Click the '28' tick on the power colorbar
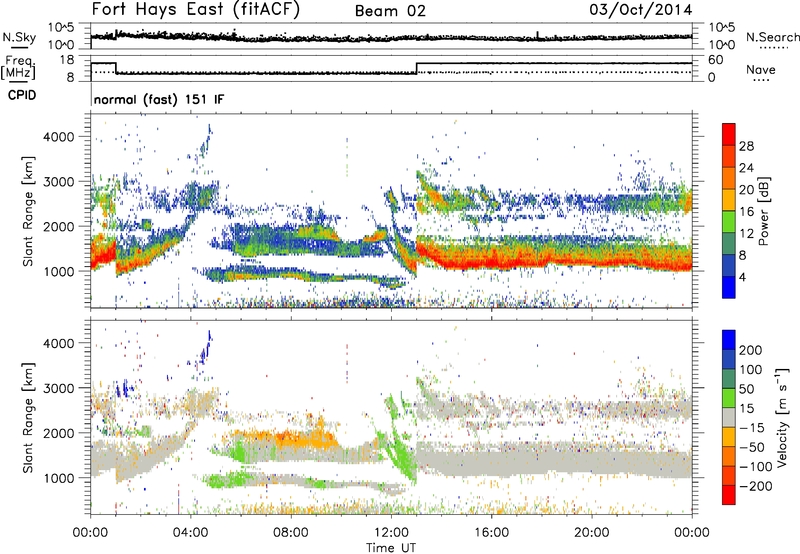The width and height of the screenshot is (800, 554). click(746, 146)
